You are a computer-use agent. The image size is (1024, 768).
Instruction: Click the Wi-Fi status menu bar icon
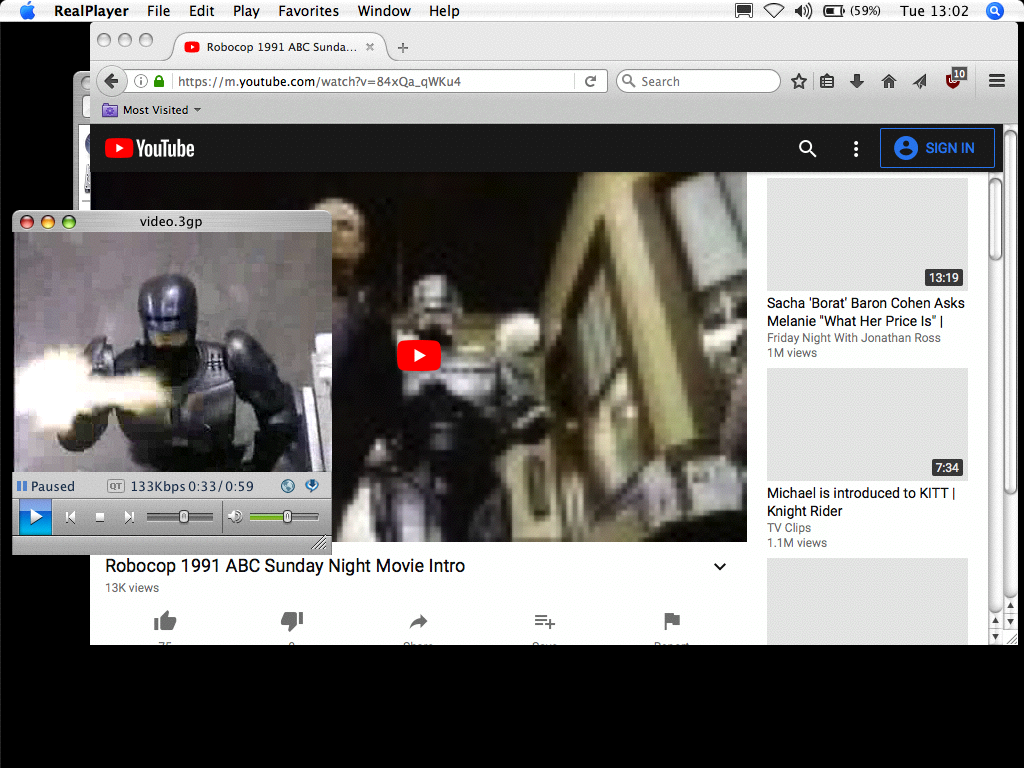(774, 10)
